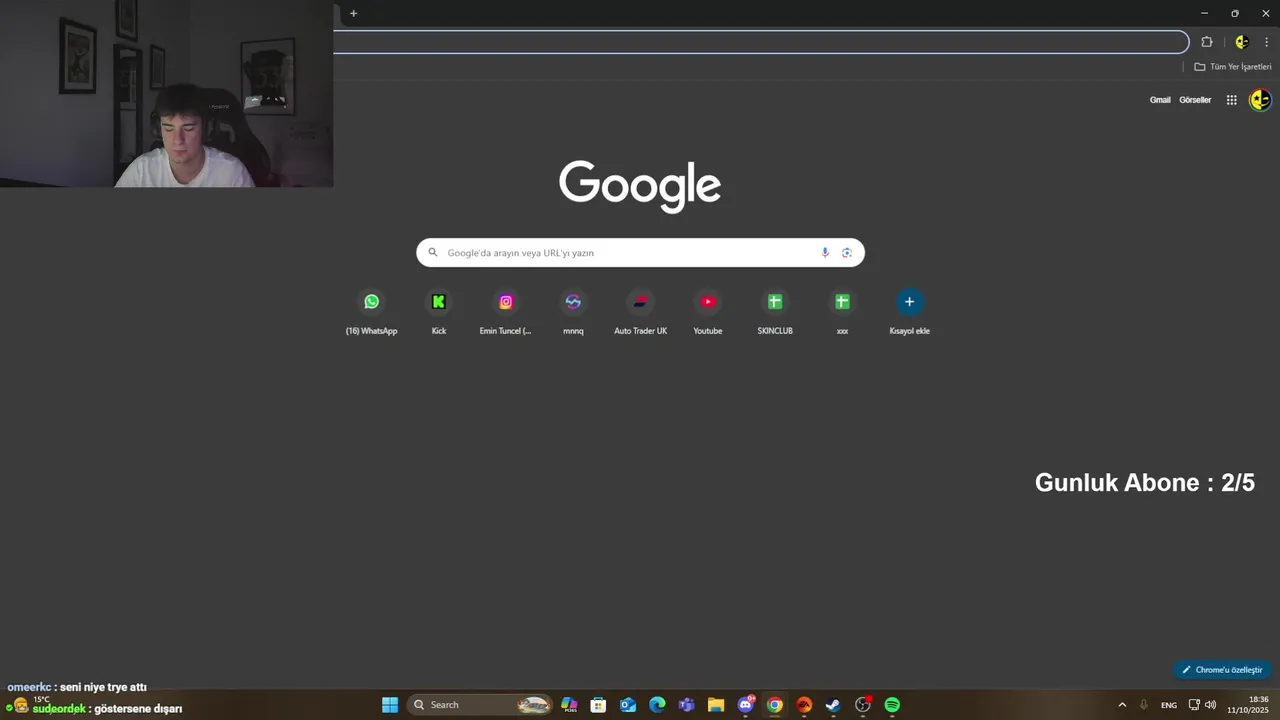Click the Görseller link
This screenshot has height=720, width=1280.
(1195, 100)
